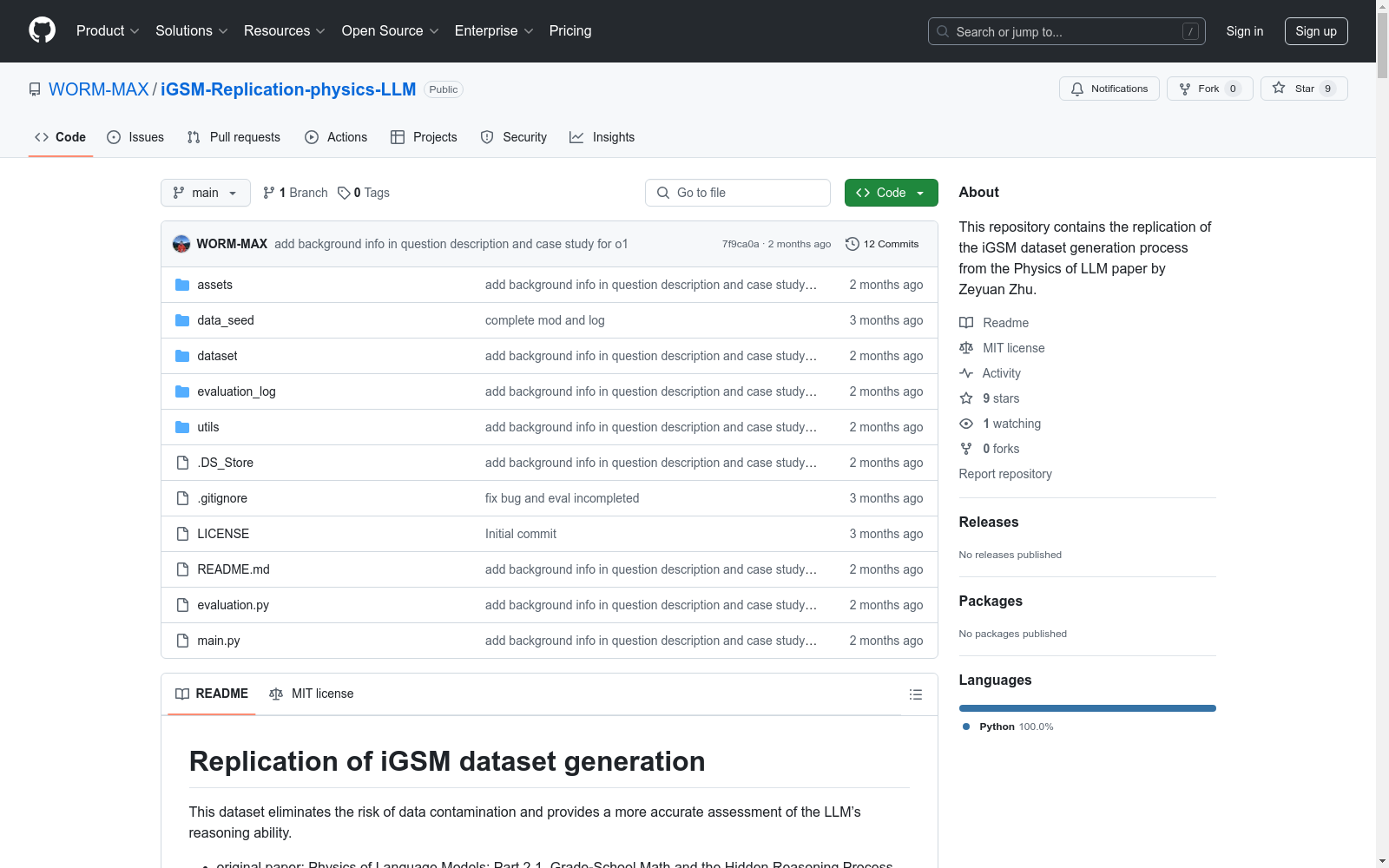Open the utils folder icon
The image size is (1389, 868).
click(x=182, y=427)
